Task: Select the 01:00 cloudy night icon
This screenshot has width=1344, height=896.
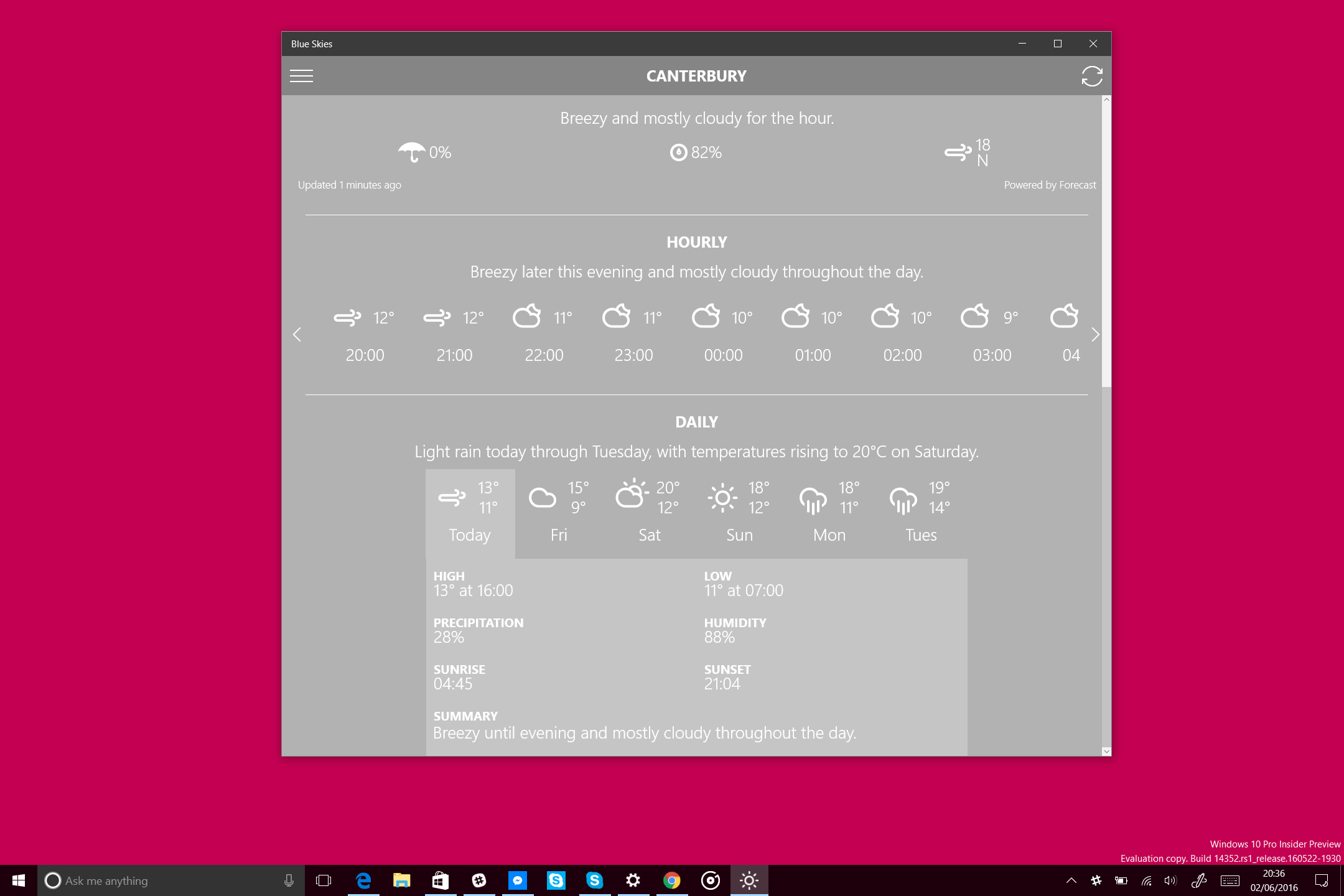Action: pos(796,316)
